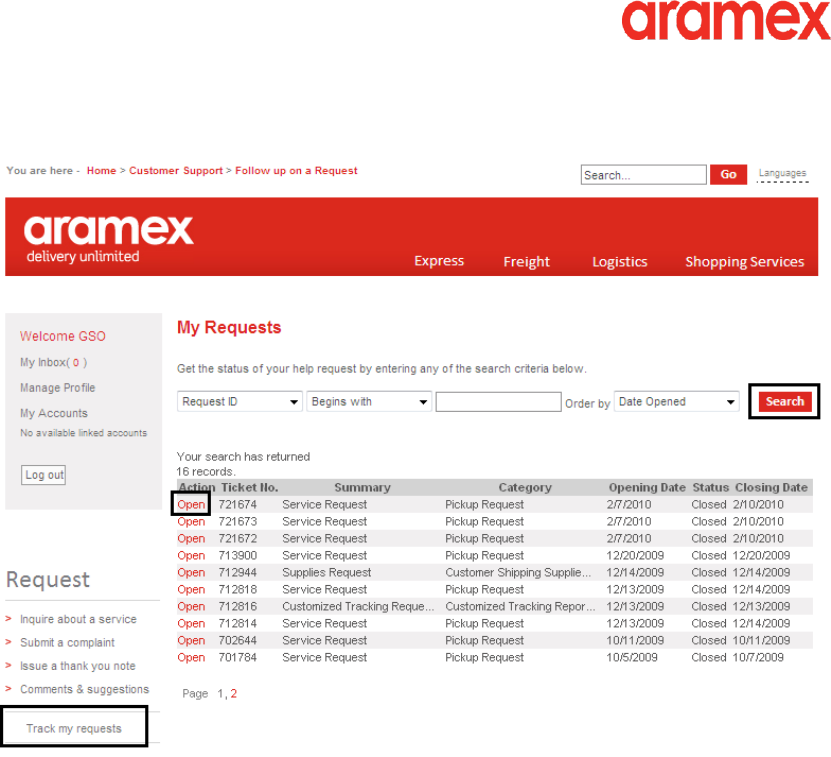The height and width of the screenshot is (757, 831).
Task: Go to the Express section
Action: coord(439,261)
